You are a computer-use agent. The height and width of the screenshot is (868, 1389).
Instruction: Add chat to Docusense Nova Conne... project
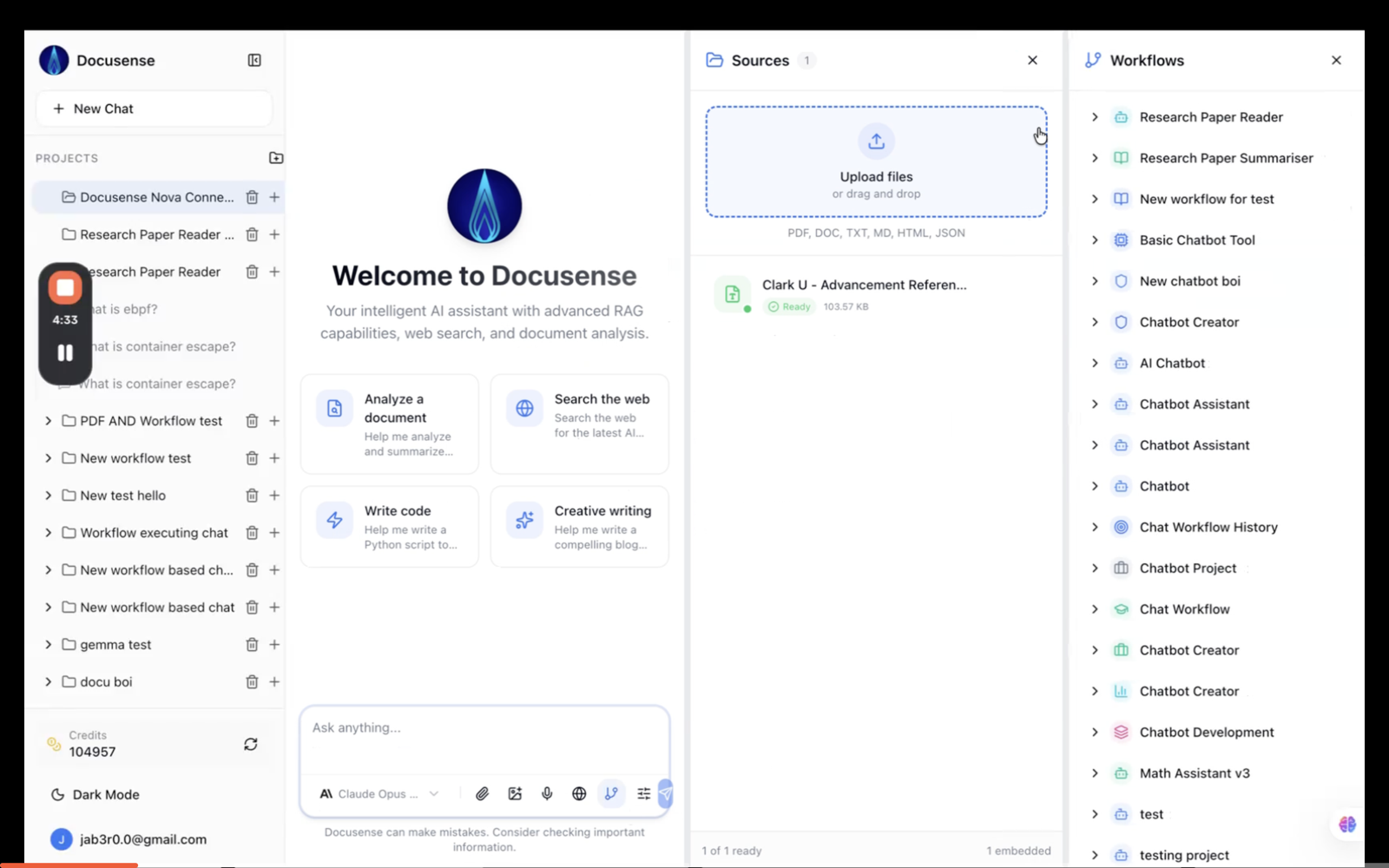(274, 197)
